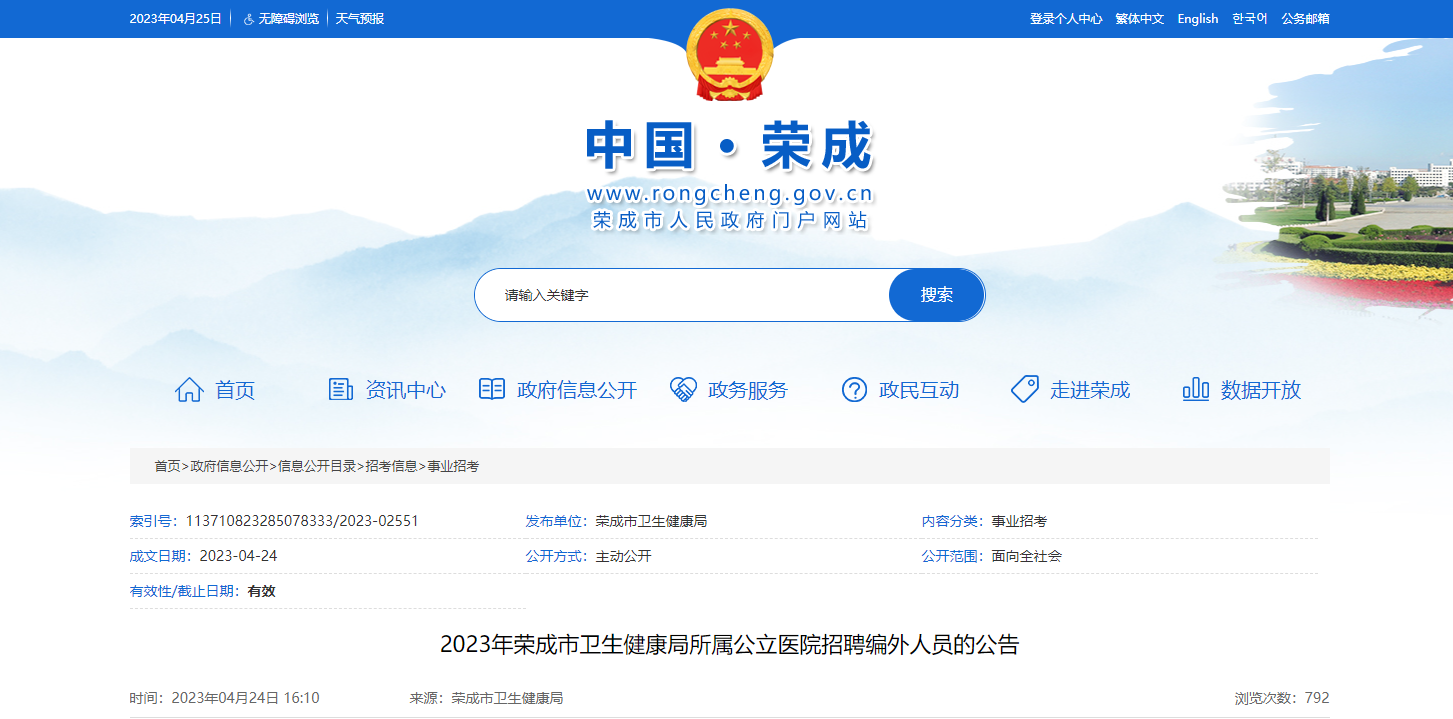The image size is (1453, 719).
Task: Click the accessibility icon beside 无障碍浏览
Action: pos(248,19)
